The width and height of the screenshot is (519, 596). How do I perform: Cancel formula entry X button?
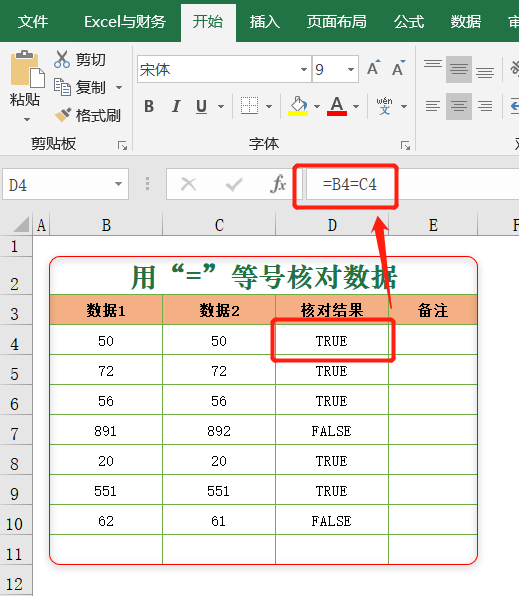pos(189,185)
